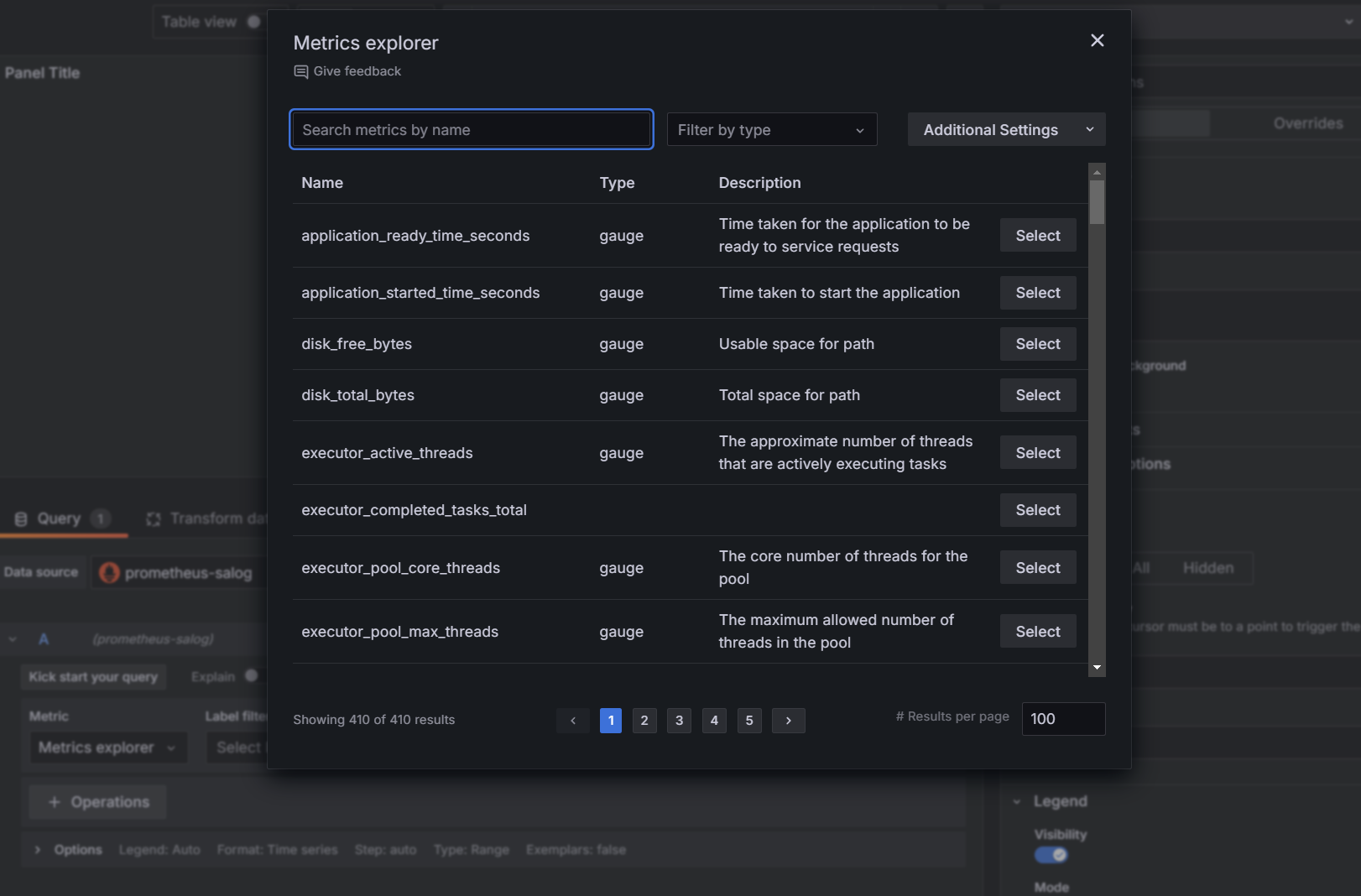Click scrollbar down arrow in metrics list
The height and width of the screenshot is (896, 1361).
point(1097,668)
